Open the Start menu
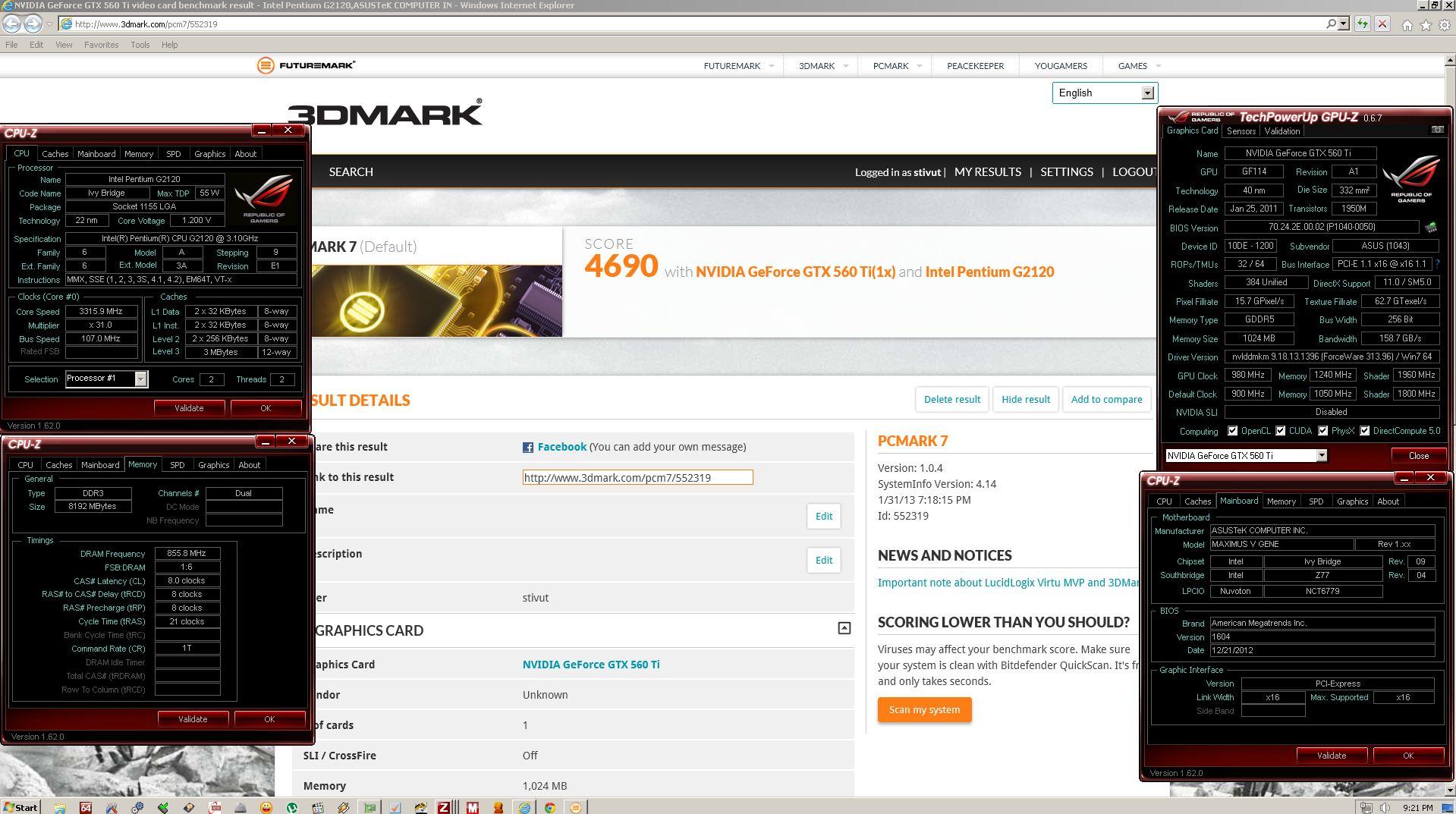Screen dimensions: 1456x814 [20, 807]
